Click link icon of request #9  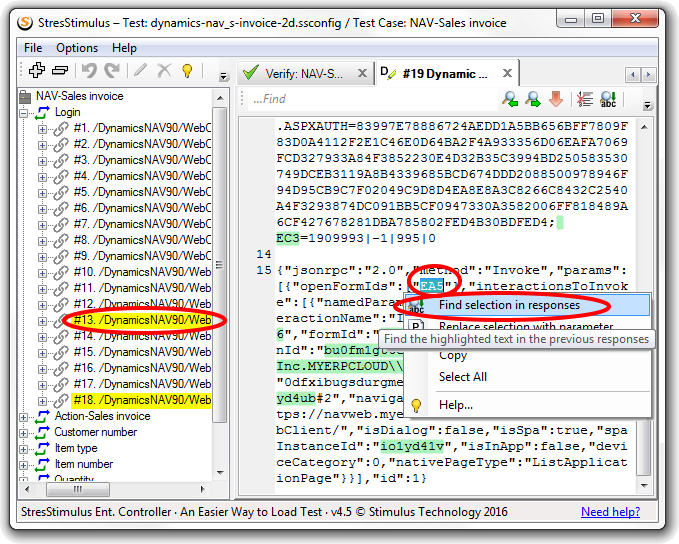coord(61,256)
